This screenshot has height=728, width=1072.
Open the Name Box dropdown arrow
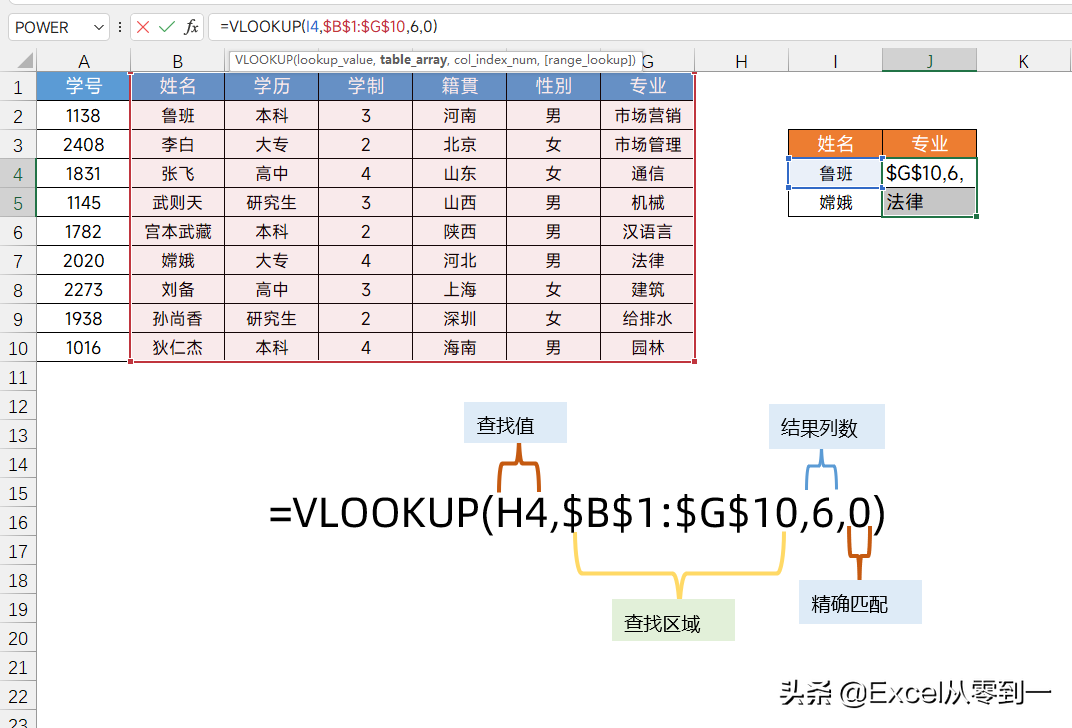98,27
